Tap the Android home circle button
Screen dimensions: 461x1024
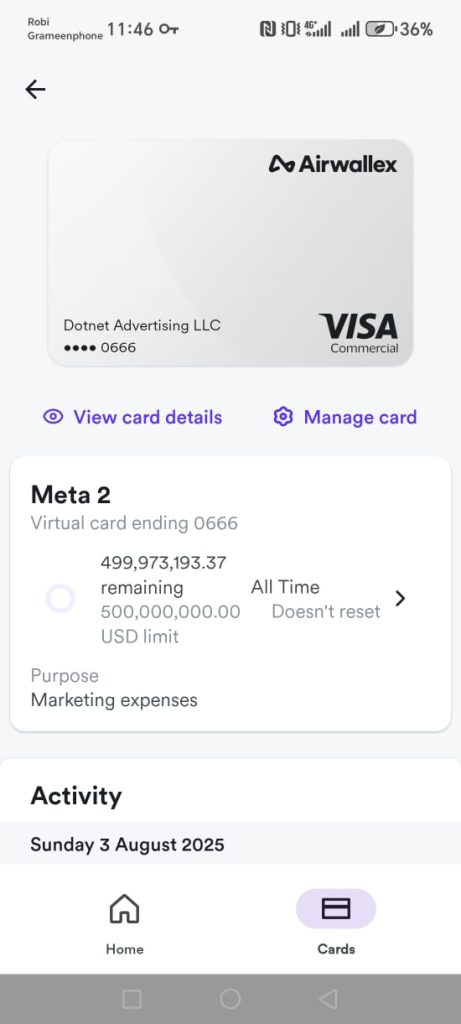tap(230, 999)
